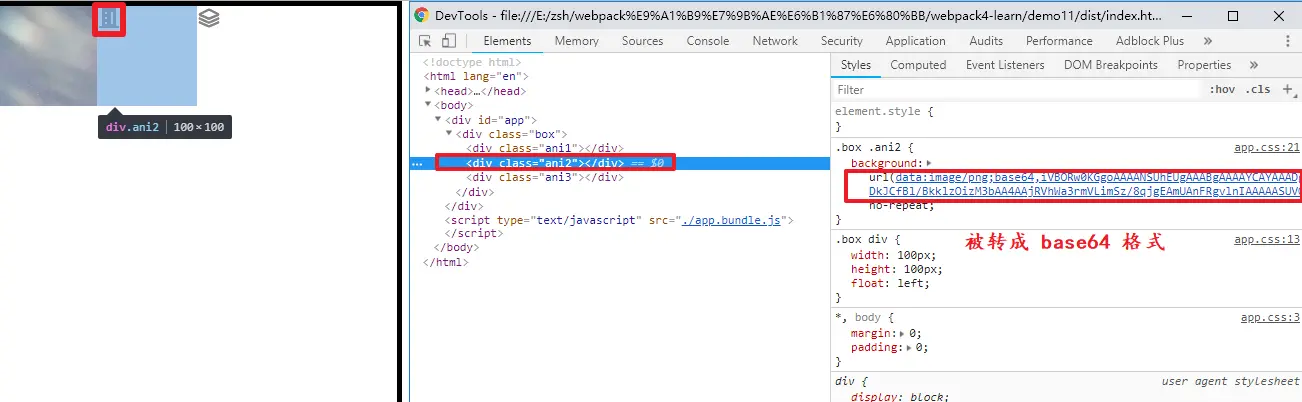Open the Adblock Plus panel tab
The width and height of the screenshot is (1302, 402).
click(x=1150, y=41)
